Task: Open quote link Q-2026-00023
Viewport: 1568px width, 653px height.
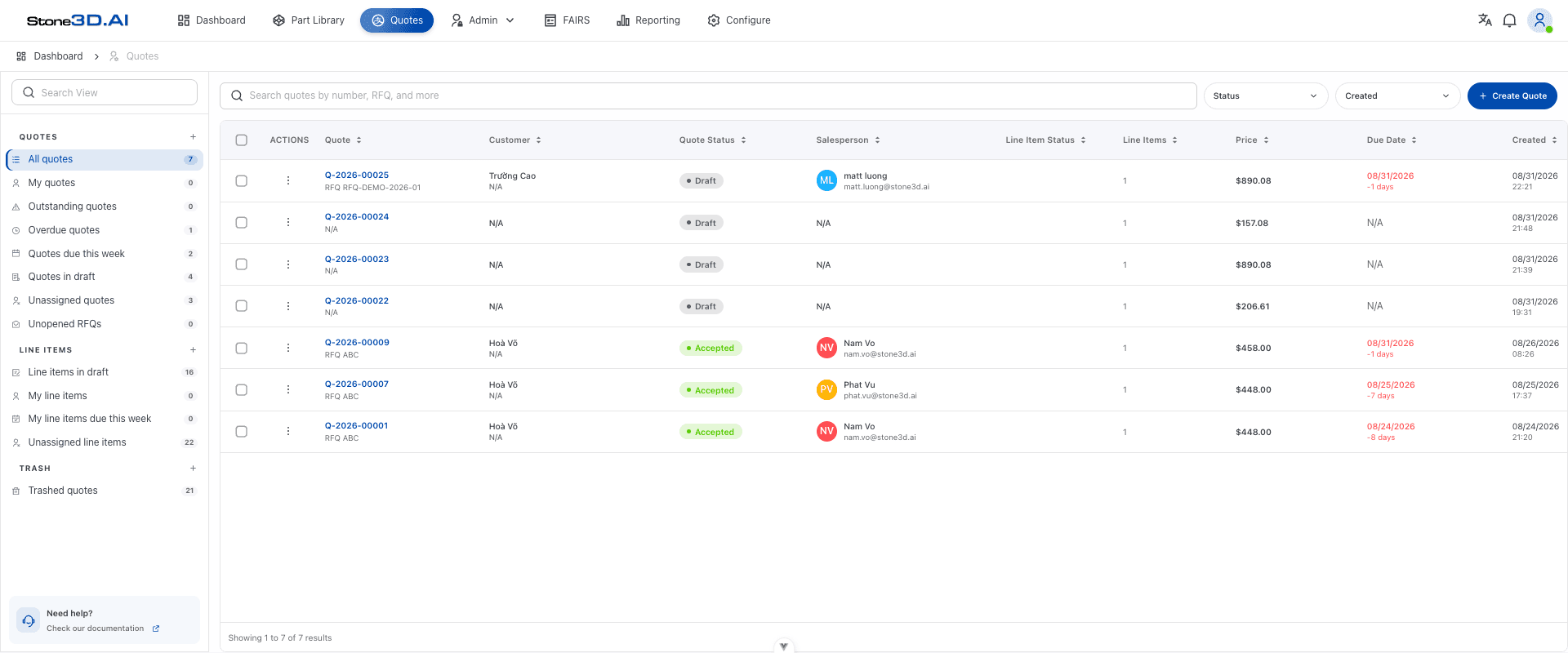Action: point(357,259)
